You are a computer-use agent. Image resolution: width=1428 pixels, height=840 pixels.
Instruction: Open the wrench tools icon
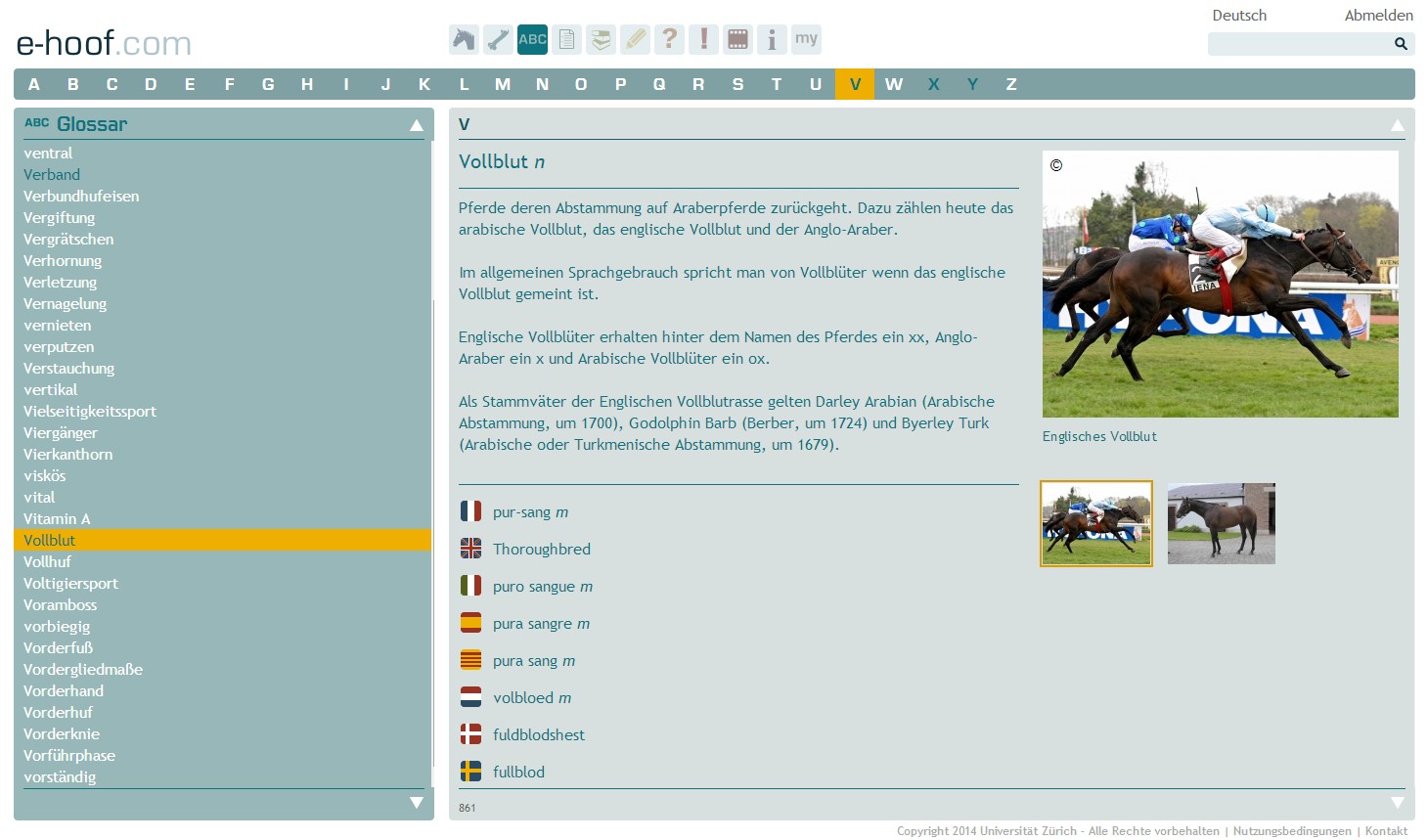[498, 39]
